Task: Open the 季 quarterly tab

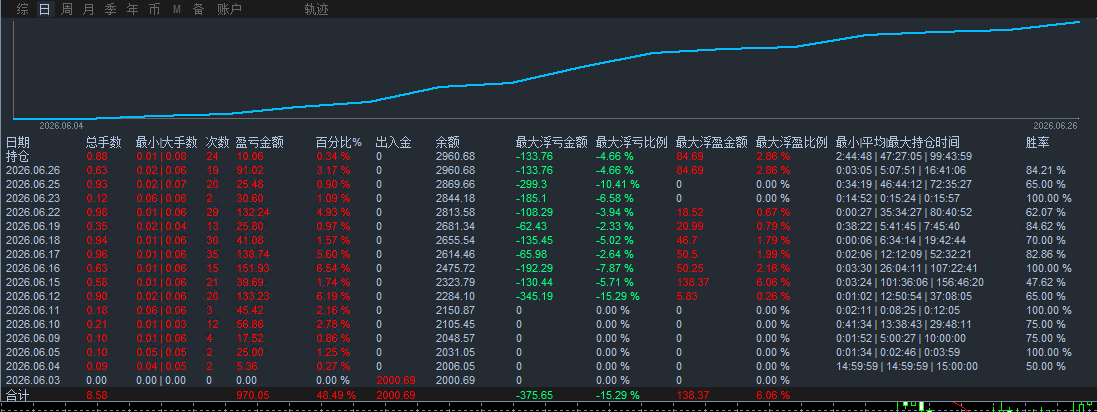Action: tap(111, 9)
